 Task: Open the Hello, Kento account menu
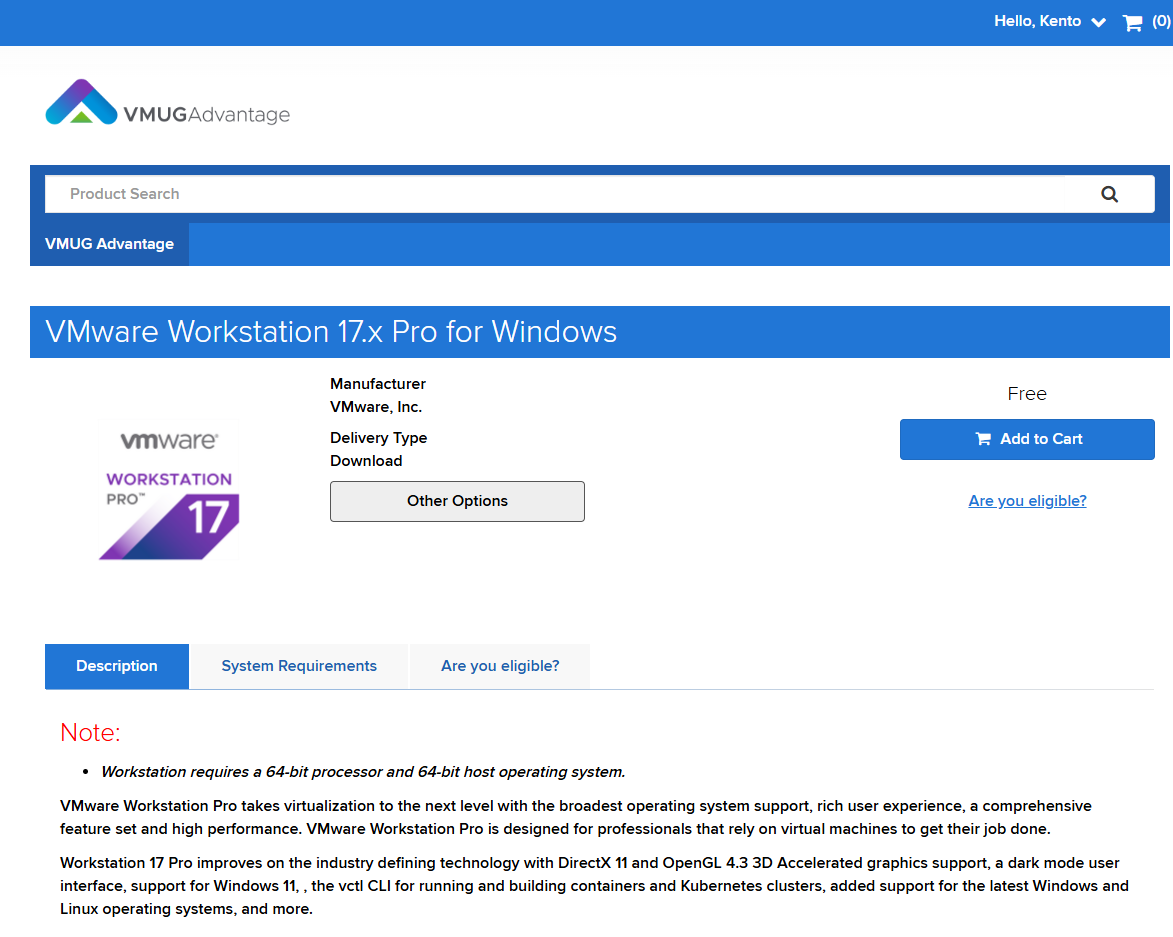(x=1037, y=21)
